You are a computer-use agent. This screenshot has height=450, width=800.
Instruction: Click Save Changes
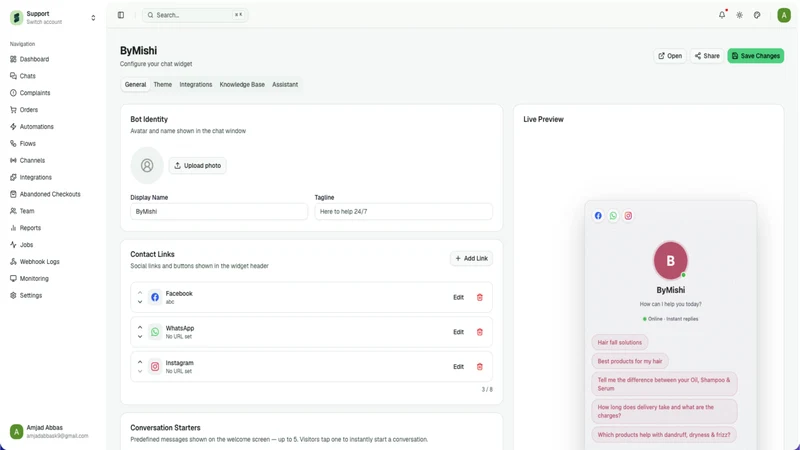[x=756, y=56]
